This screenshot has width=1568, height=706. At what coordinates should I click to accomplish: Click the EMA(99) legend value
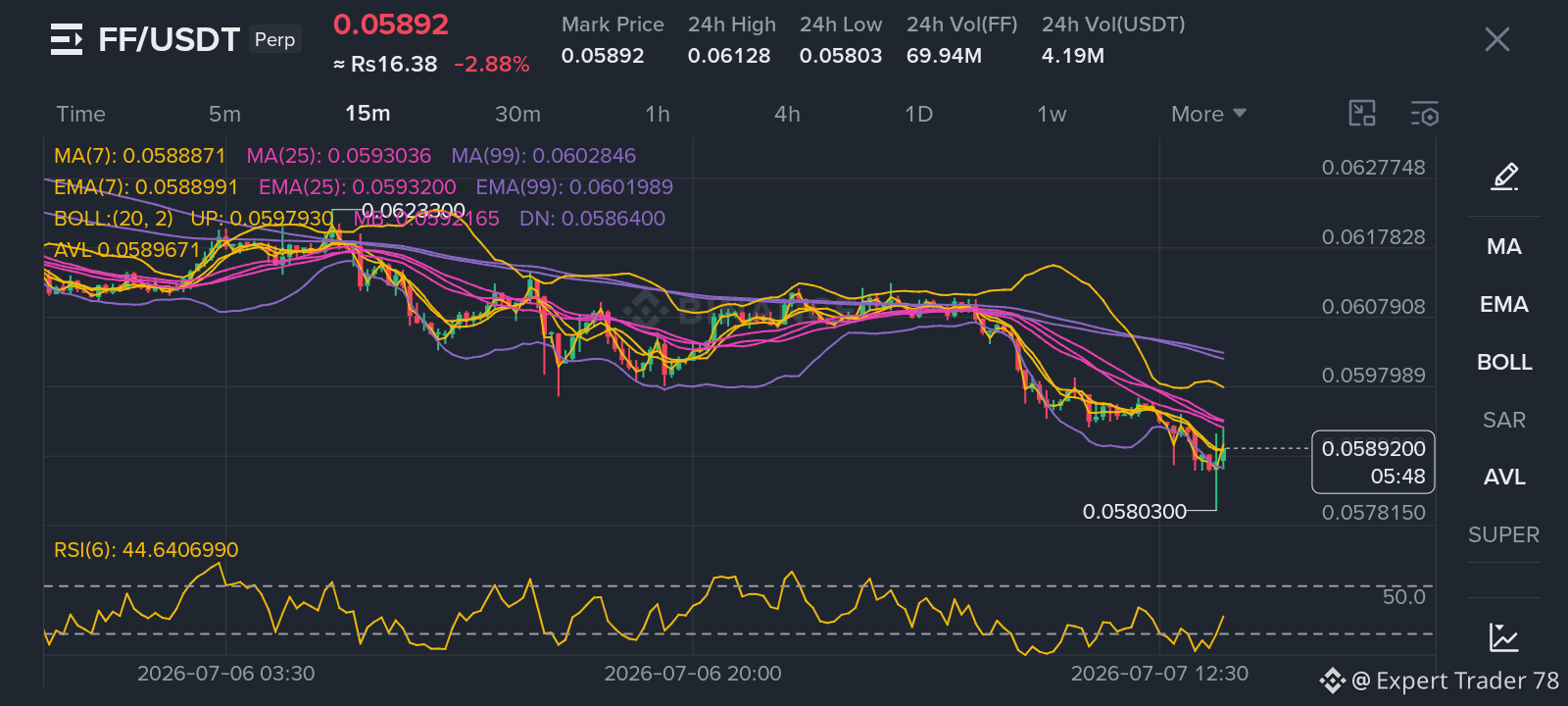pos(574,187)
